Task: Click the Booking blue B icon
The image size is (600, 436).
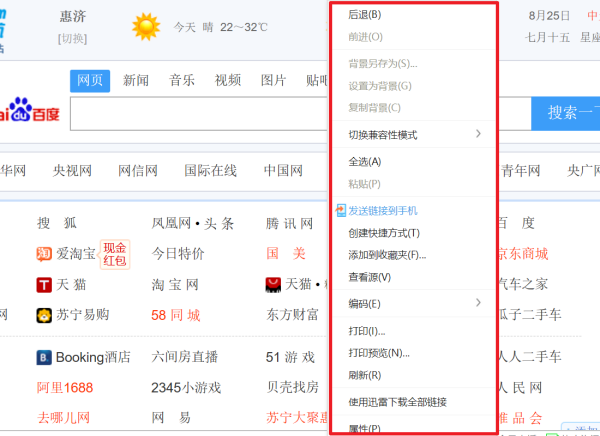Action: [x=44, y=358]
